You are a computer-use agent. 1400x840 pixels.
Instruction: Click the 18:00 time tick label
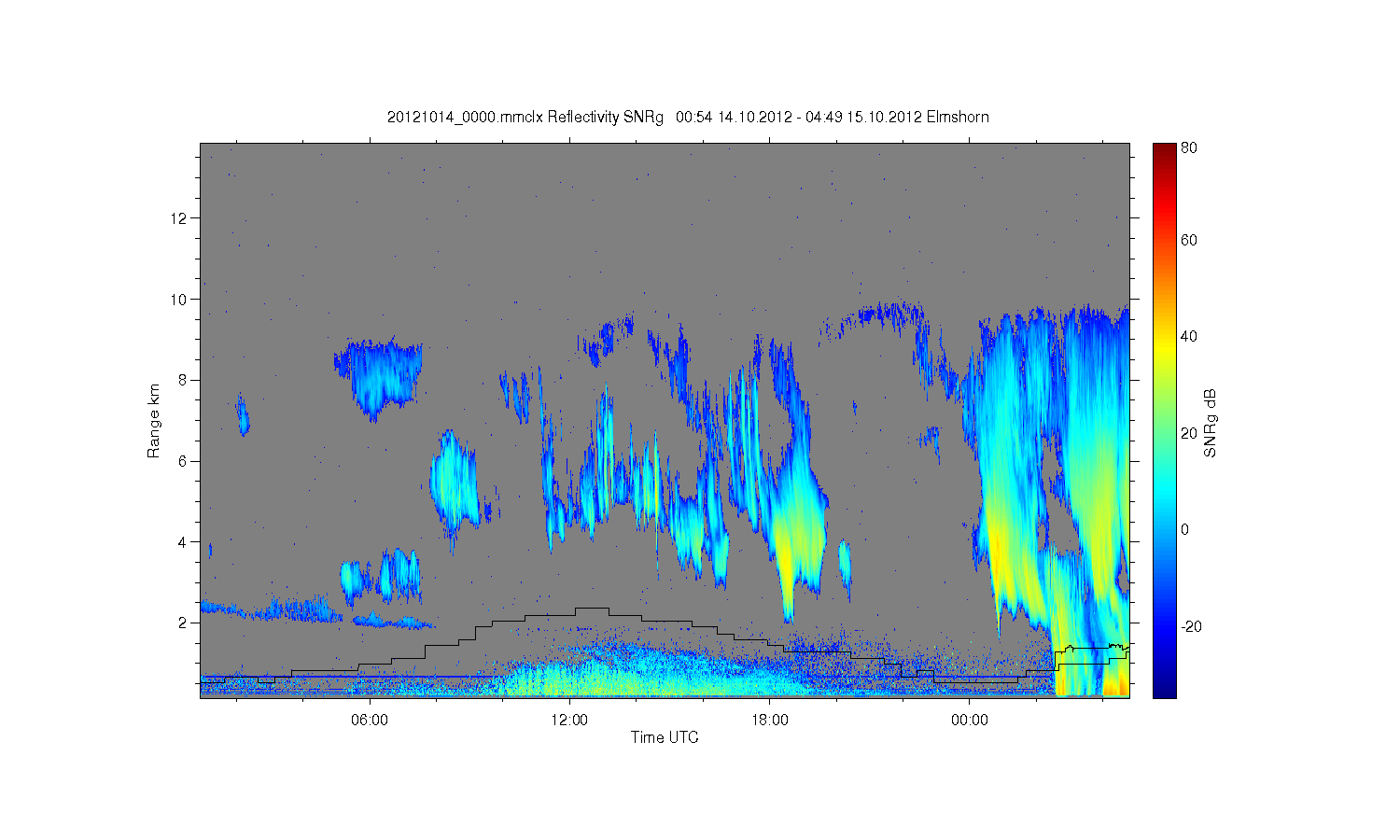coord(770,720)
